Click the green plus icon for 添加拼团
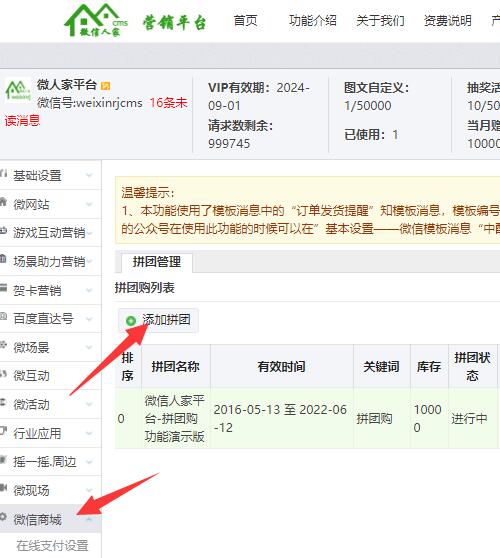 (x=131, y=320)
